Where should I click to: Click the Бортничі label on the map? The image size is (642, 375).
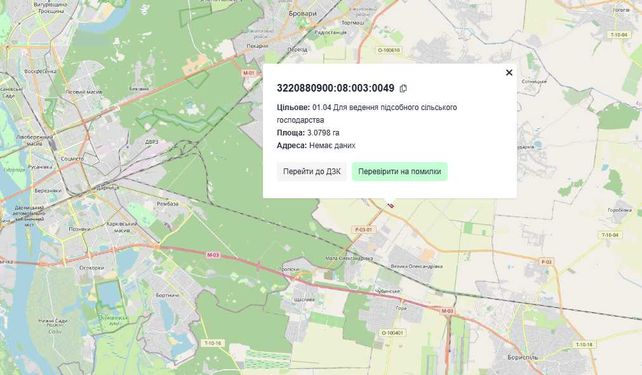point(168,295)
